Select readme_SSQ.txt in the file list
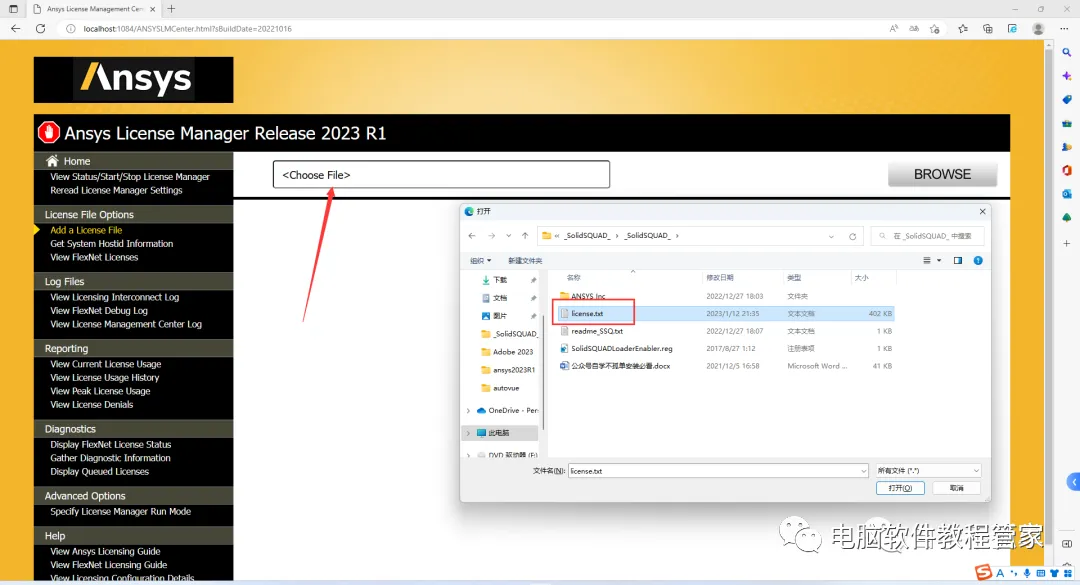 (596, 331)
